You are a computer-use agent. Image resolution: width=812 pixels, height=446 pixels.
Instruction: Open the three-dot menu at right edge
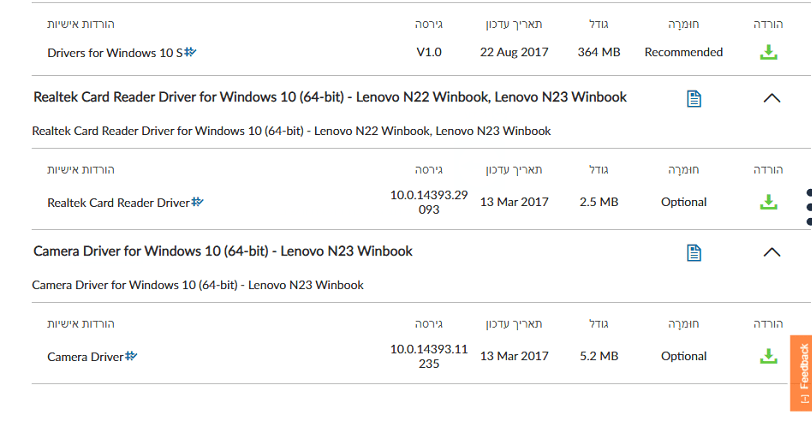pos(808,206)
